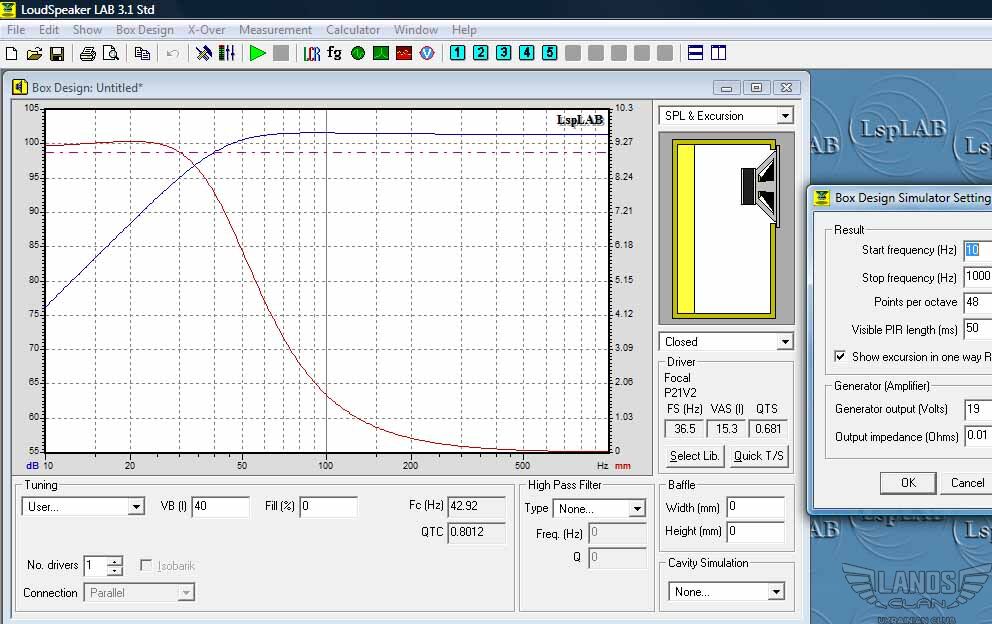
Task: Start the simulation with green play
Action: [257, 54]
